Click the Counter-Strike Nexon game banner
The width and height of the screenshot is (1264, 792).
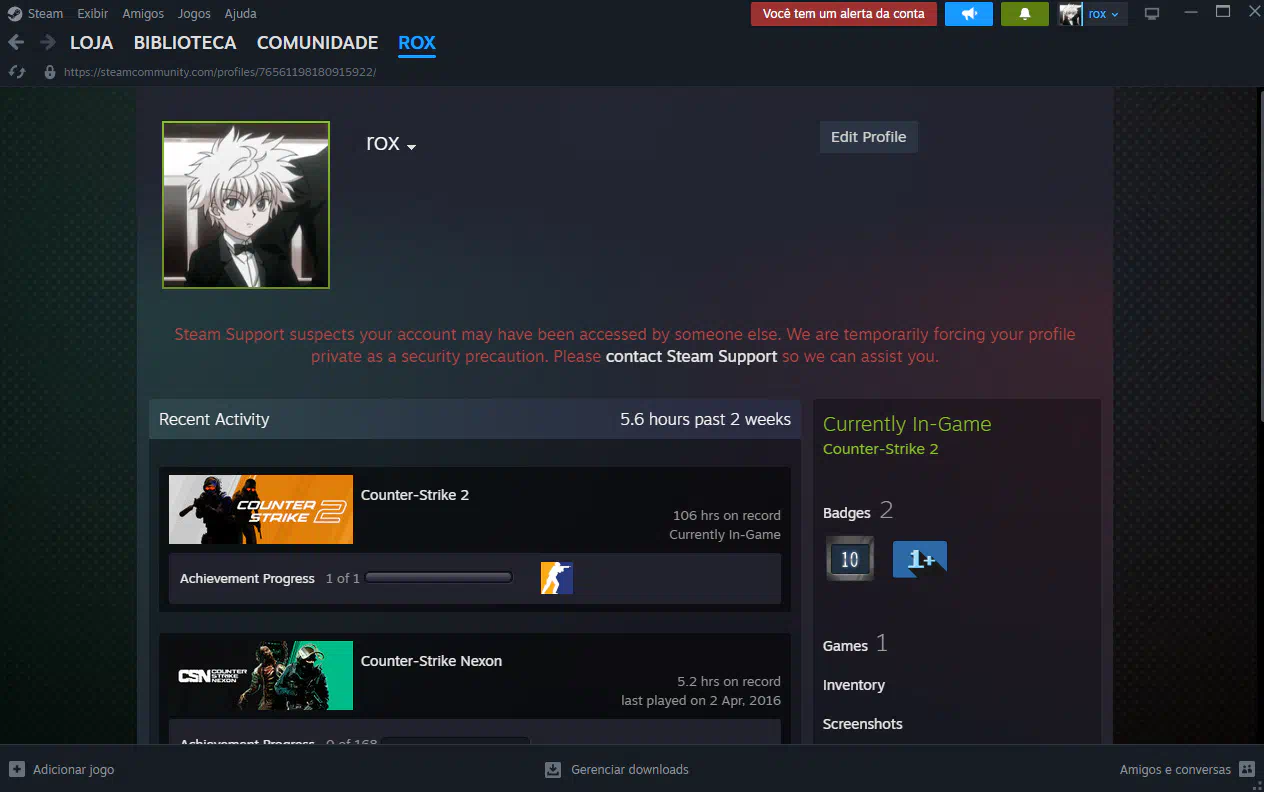[261, 675]
